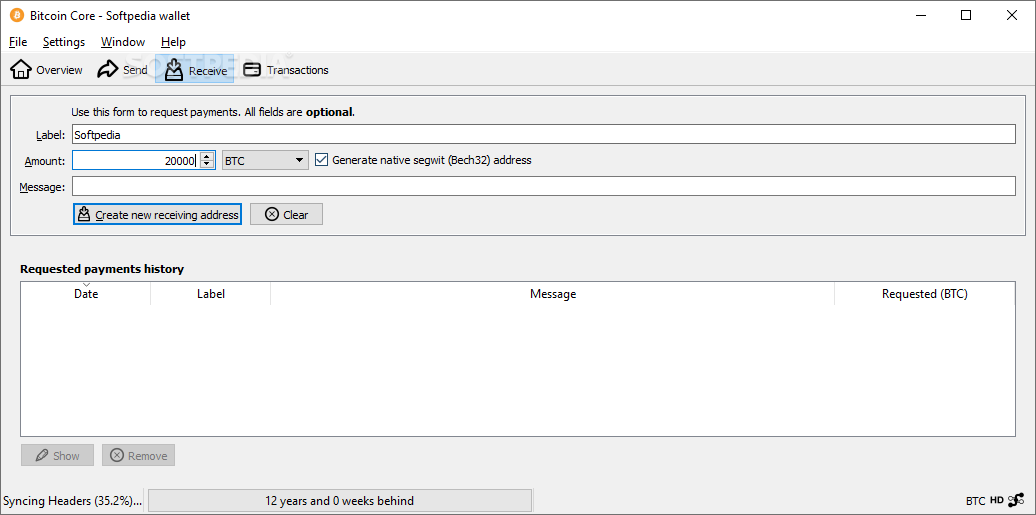Select the Receive inbox icon
The image size is (1036, 515).
tap(174, 69)
